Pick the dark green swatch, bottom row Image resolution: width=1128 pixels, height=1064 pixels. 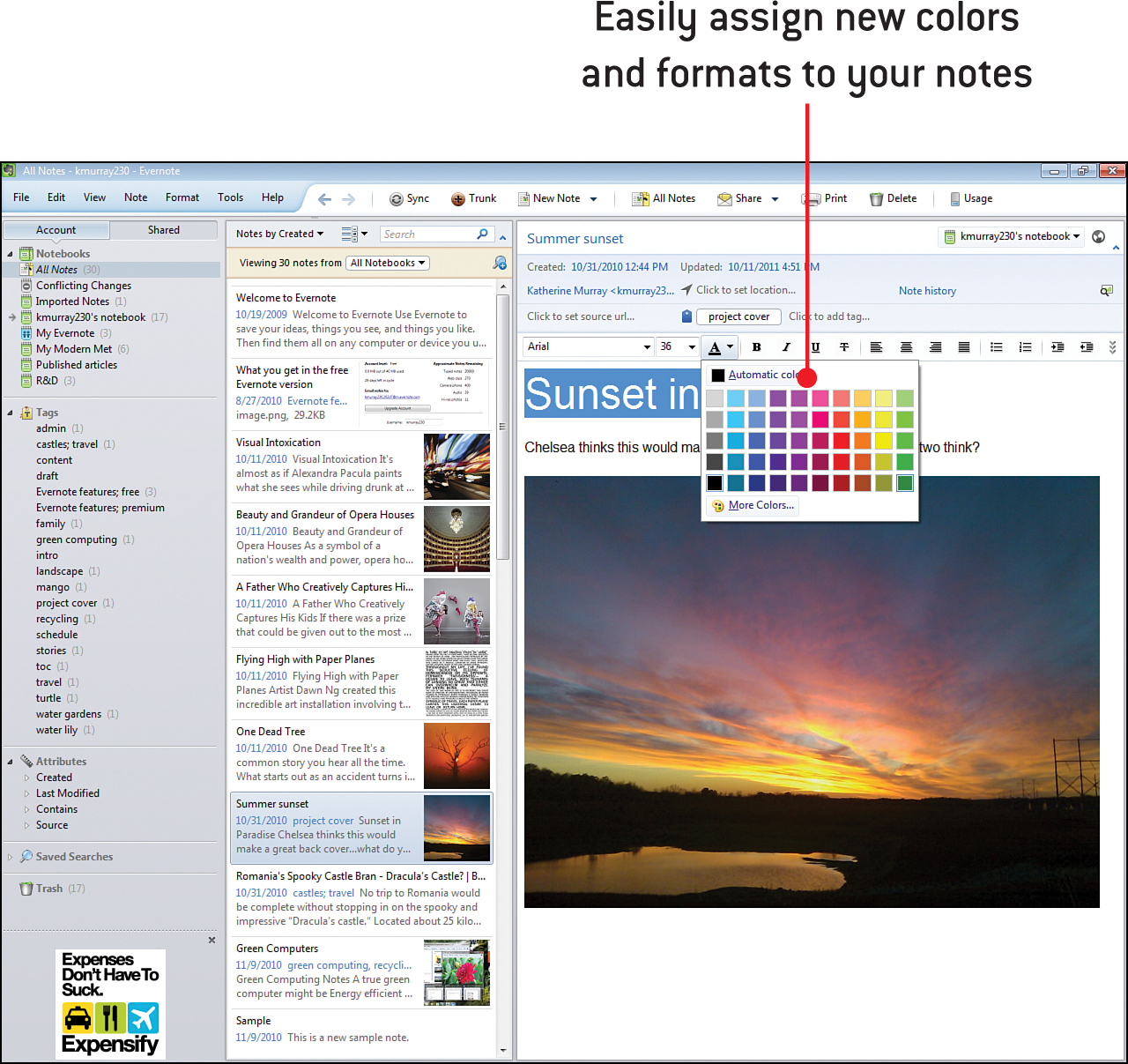click(x=905, y=483)
